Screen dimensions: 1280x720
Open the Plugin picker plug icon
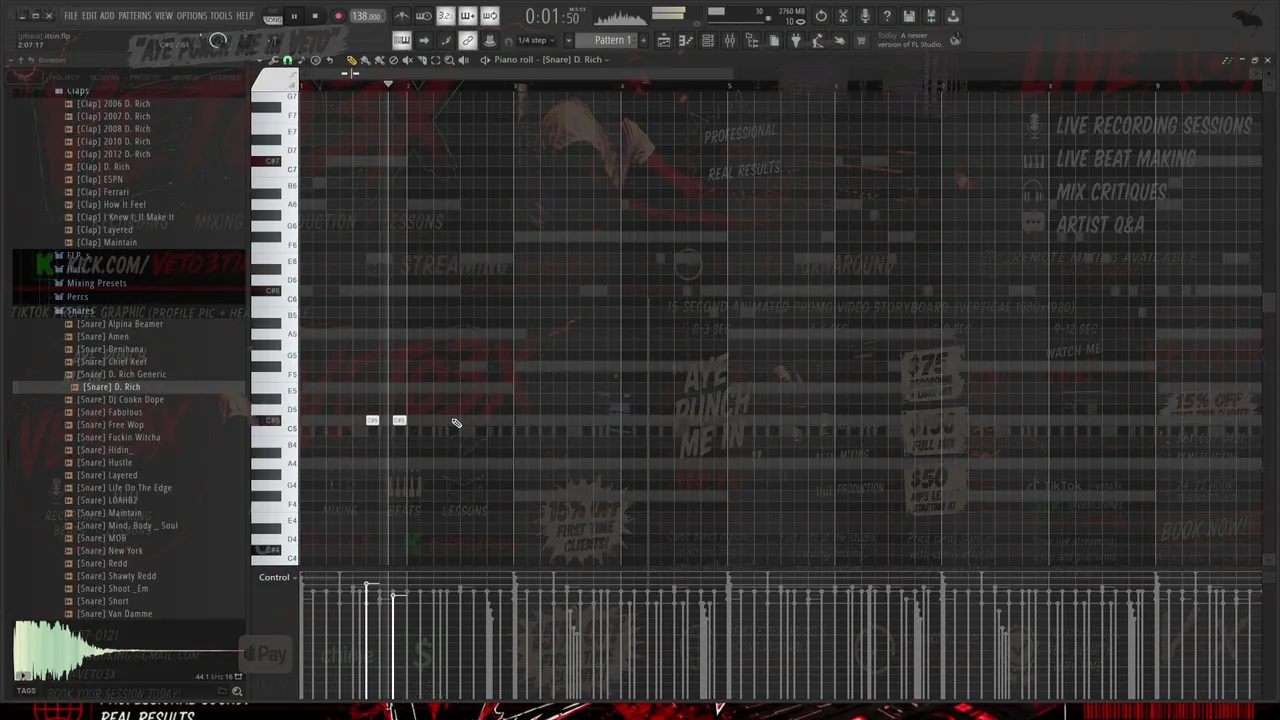796,40
